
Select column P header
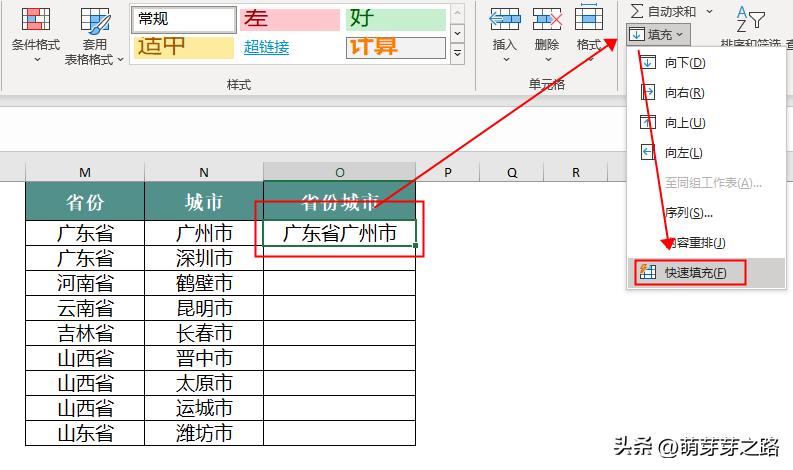point(448,172)
